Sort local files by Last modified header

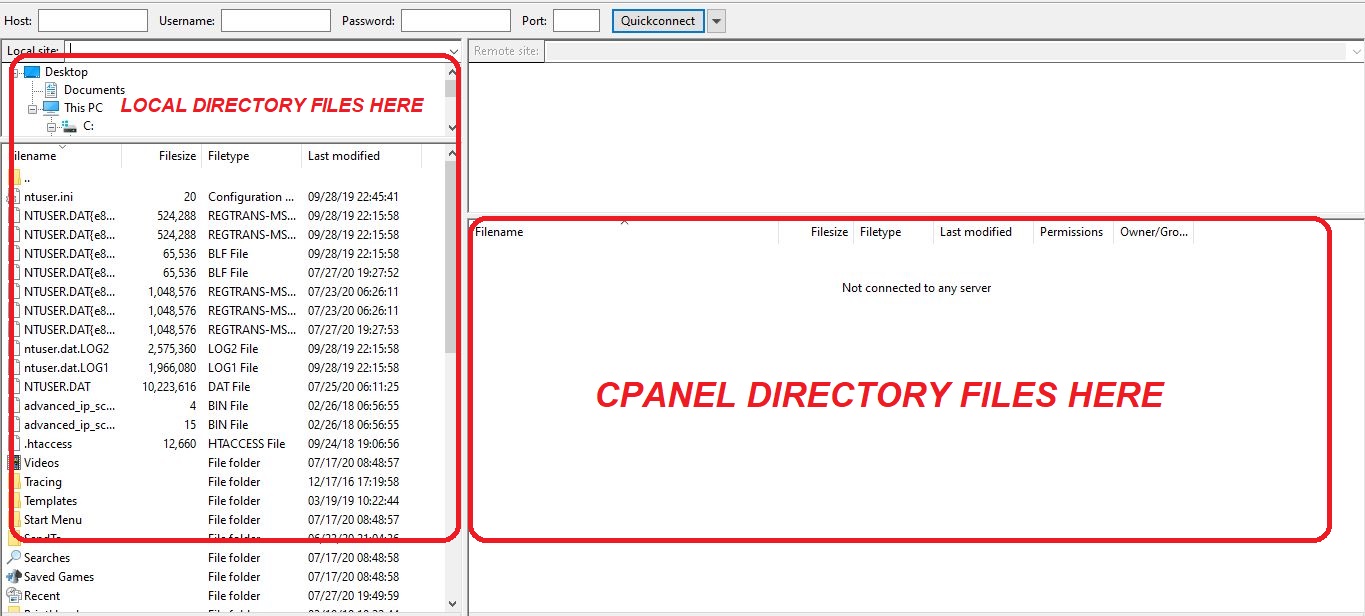(361, 156)
